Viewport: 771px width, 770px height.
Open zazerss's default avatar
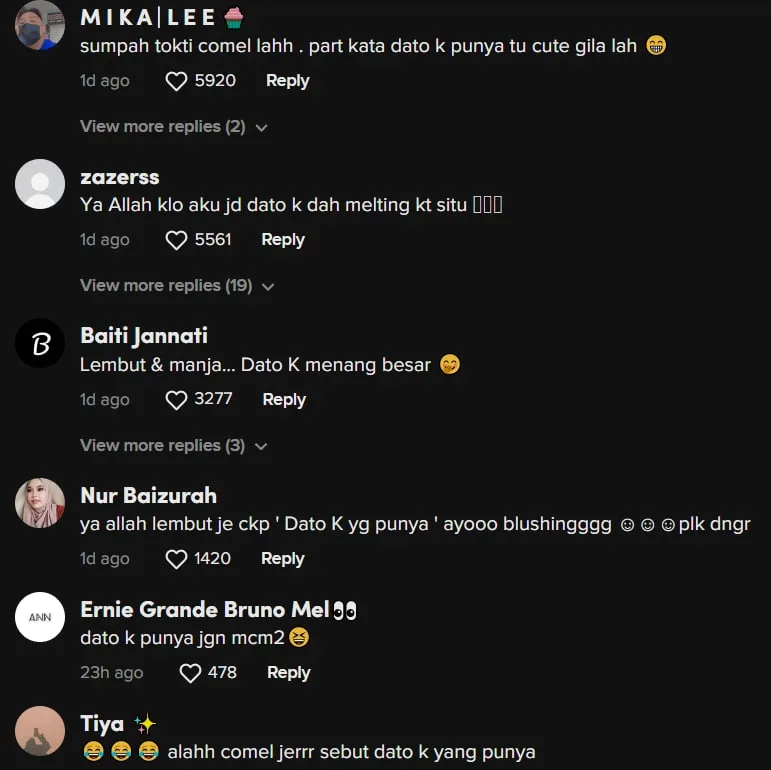(x=40, y=184)
